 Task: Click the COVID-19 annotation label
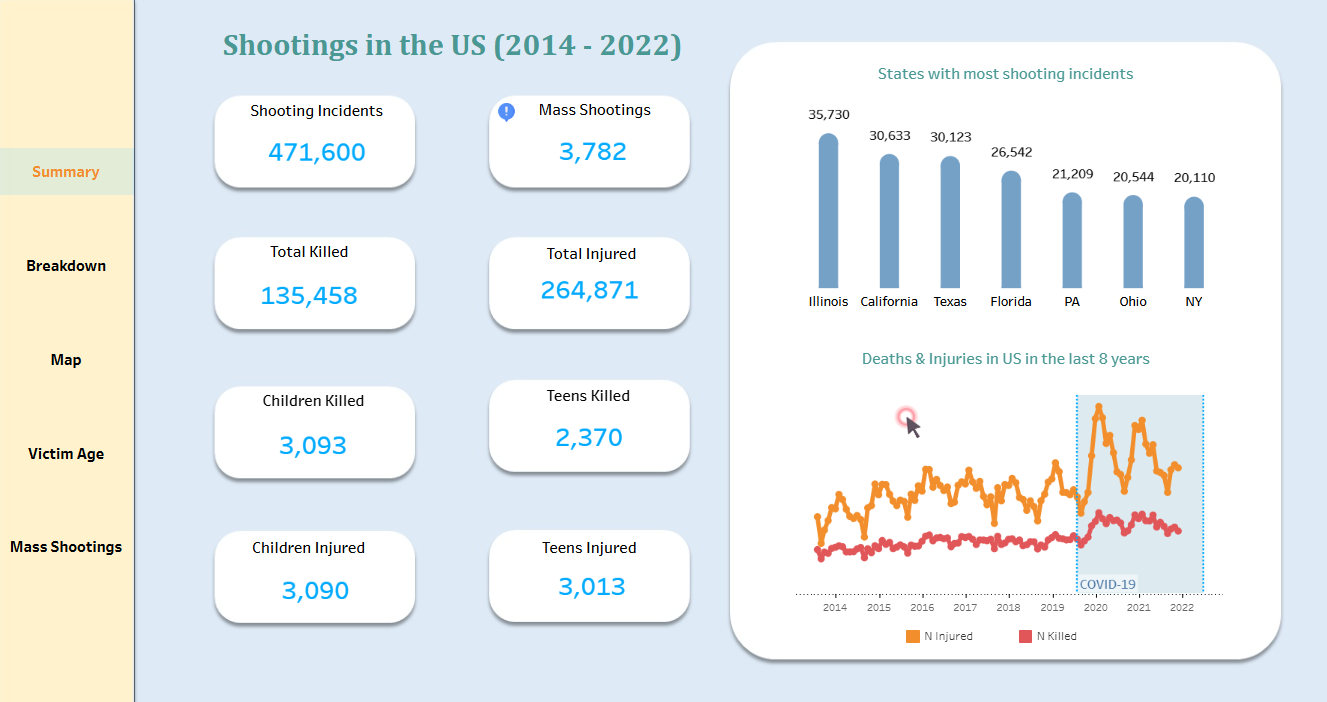point(1107,584)
